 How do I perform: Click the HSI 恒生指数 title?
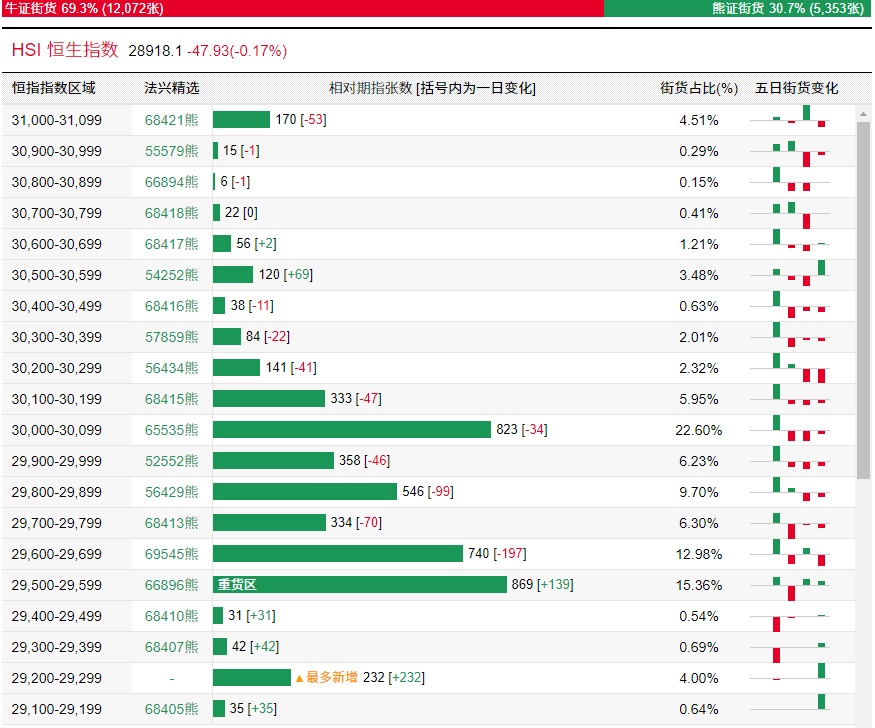[x=65, y=50]
